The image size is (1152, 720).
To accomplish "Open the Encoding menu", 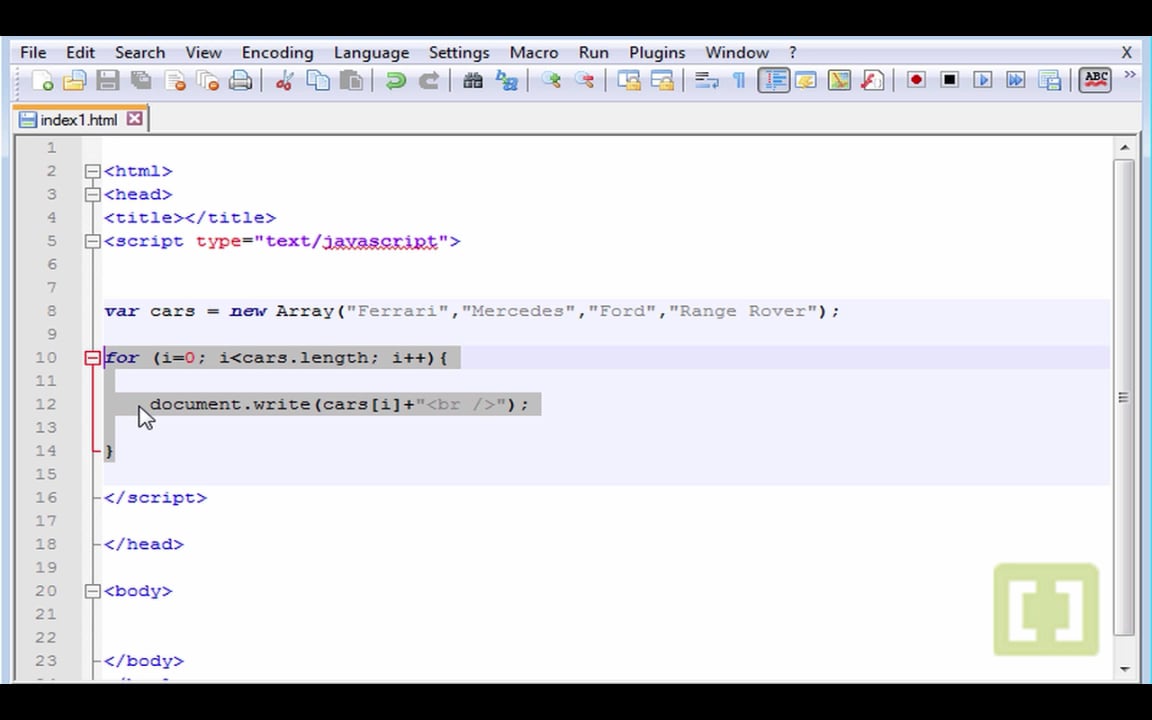I will click(x=278, y=53).
